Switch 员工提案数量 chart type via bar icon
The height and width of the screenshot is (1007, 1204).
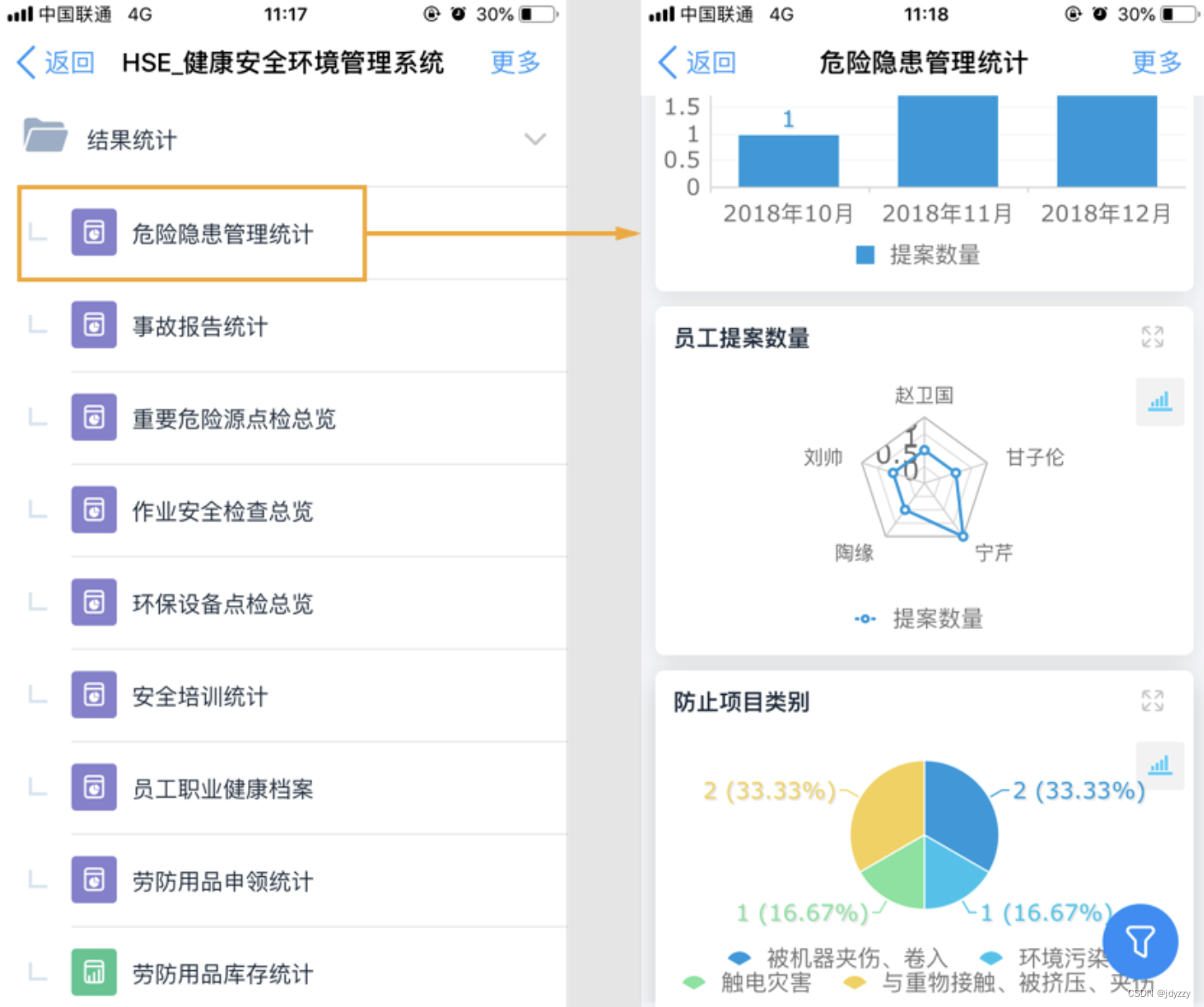[x=1160, y=402]
